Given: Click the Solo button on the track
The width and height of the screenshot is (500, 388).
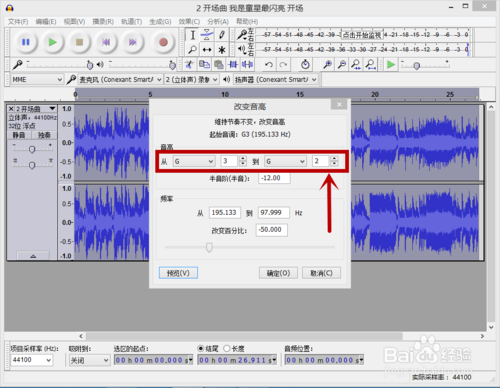Looking at the screenshot, I should 44,135.
